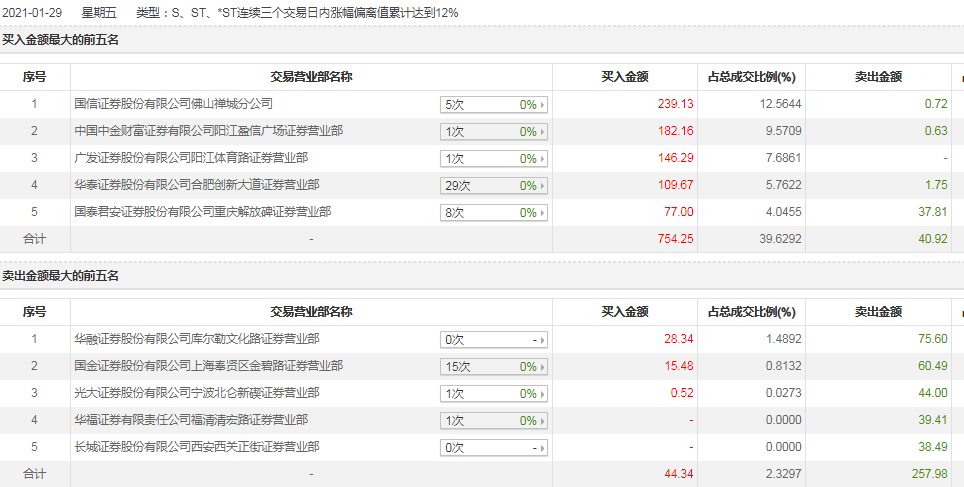Open 华融证券库尔勒文化路证券营业部 link

point(197,339)
